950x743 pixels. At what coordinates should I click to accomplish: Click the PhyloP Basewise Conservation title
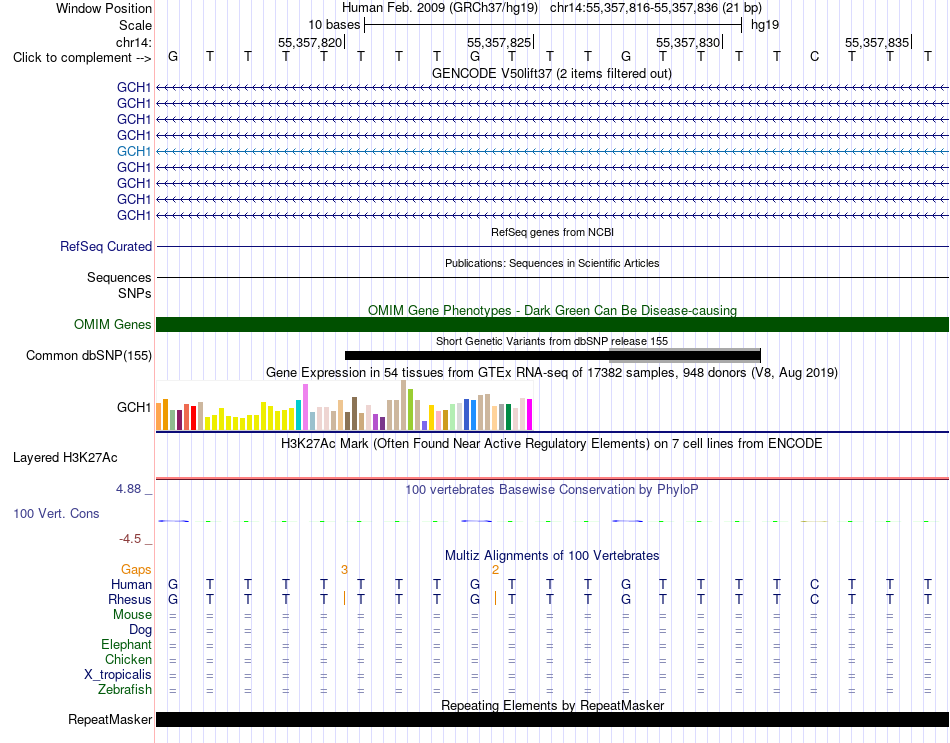pos(552,489)
